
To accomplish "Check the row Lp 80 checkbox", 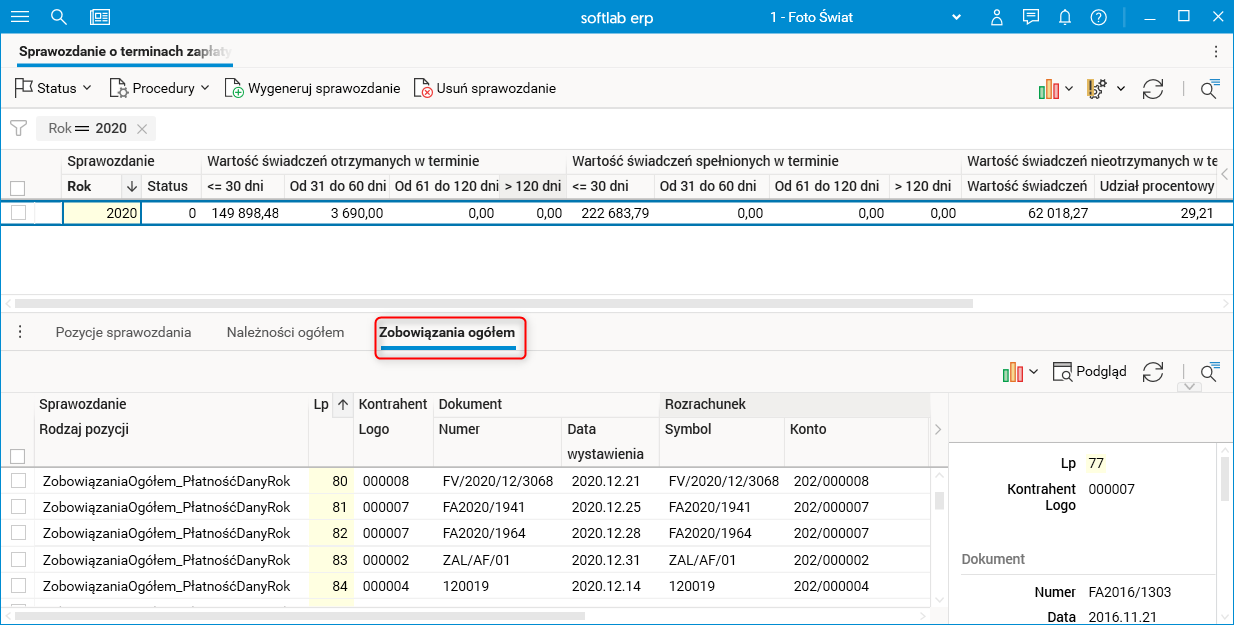I will 18,481.
